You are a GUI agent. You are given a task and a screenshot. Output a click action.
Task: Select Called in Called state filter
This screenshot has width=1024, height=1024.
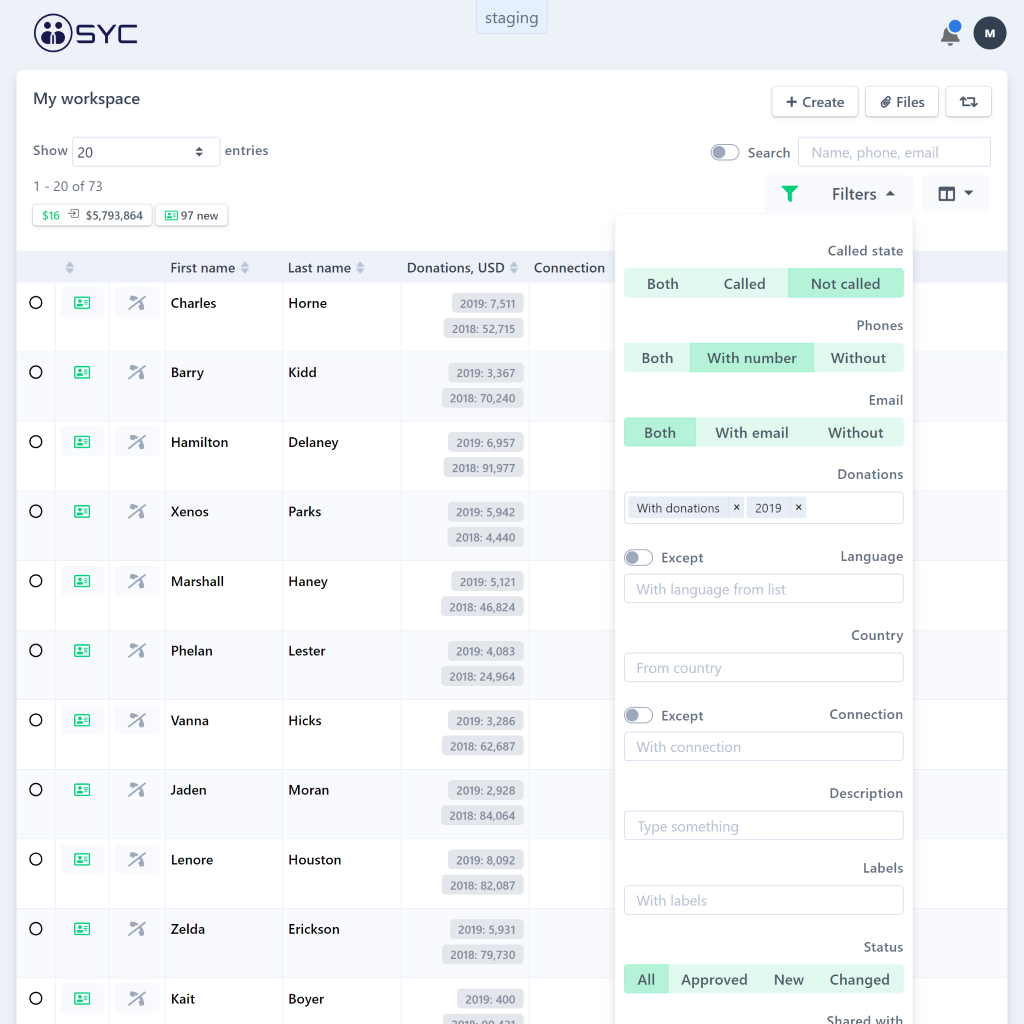pyautogui.click(x=744, y=284)
